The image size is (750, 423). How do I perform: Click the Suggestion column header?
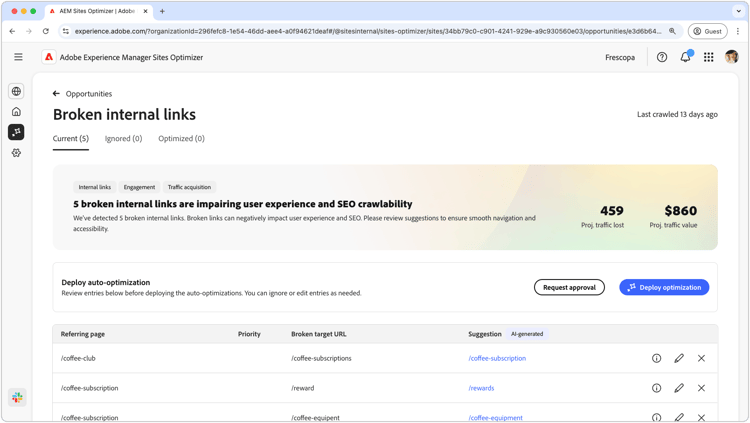[x=485, y=334]
